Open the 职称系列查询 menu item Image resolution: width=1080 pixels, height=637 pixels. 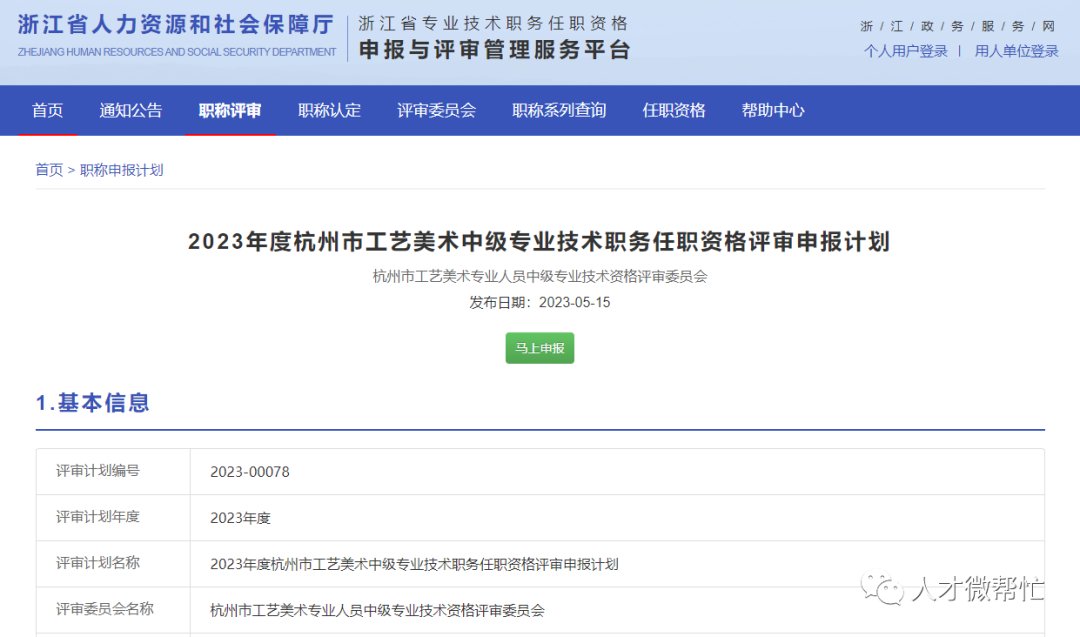tap(558, 110)
